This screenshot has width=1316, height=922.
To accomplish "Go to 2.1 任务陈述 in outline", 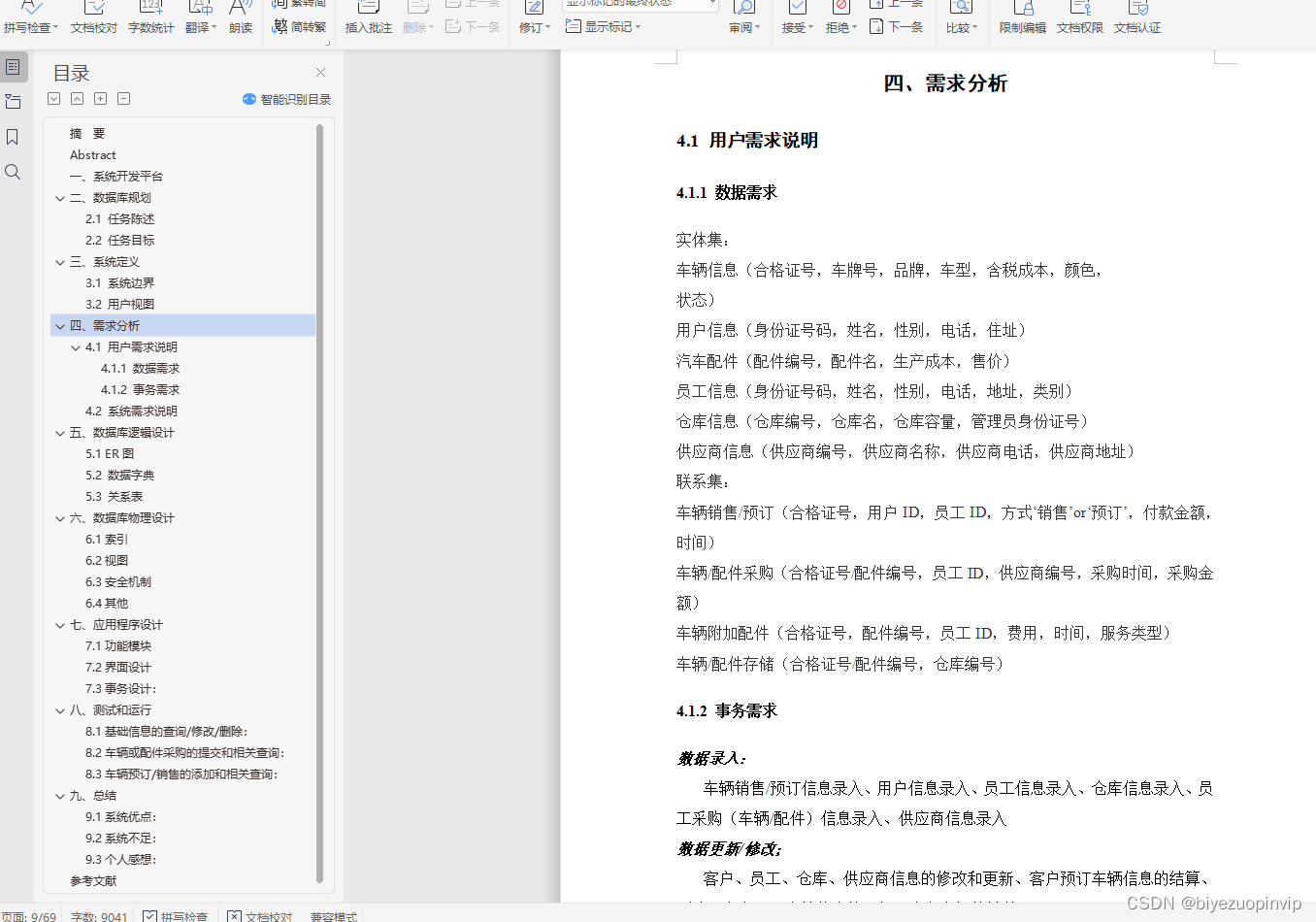I will (x=120, y=219).
